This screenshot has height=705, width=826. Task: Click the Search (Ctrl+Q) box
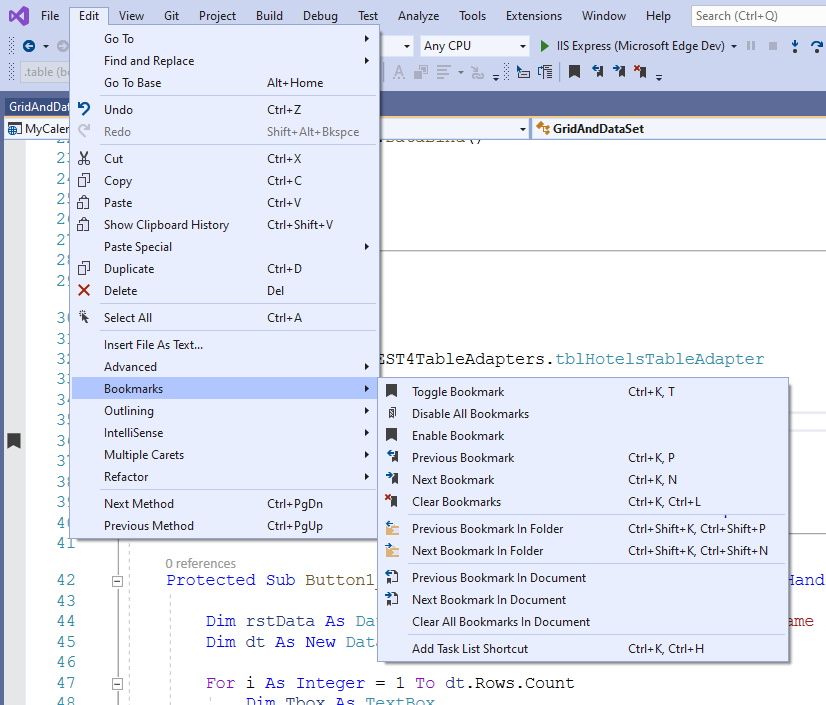[759, 16]
